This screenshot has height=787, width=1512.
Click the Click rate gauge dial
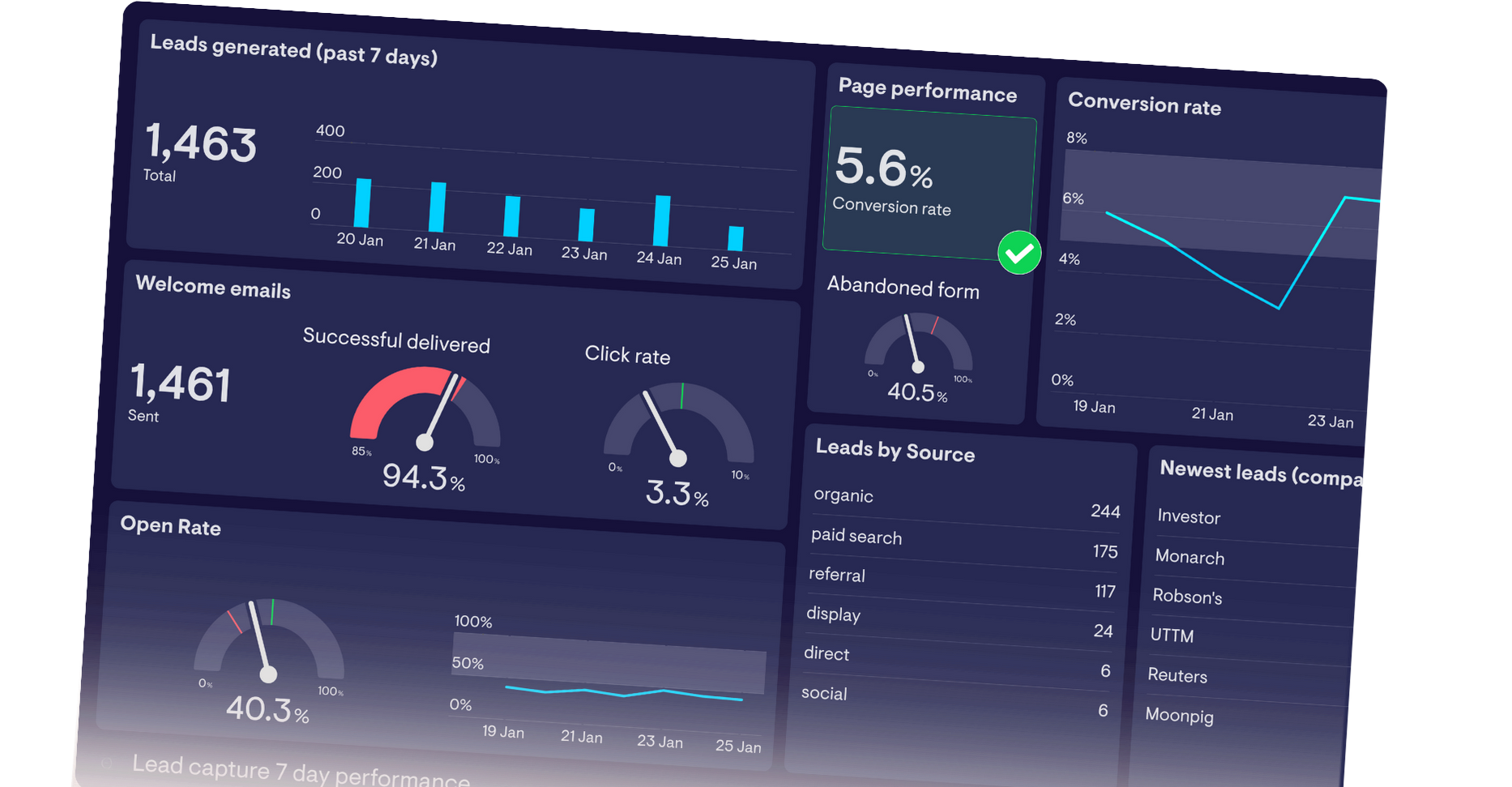(x=679, y=424)
